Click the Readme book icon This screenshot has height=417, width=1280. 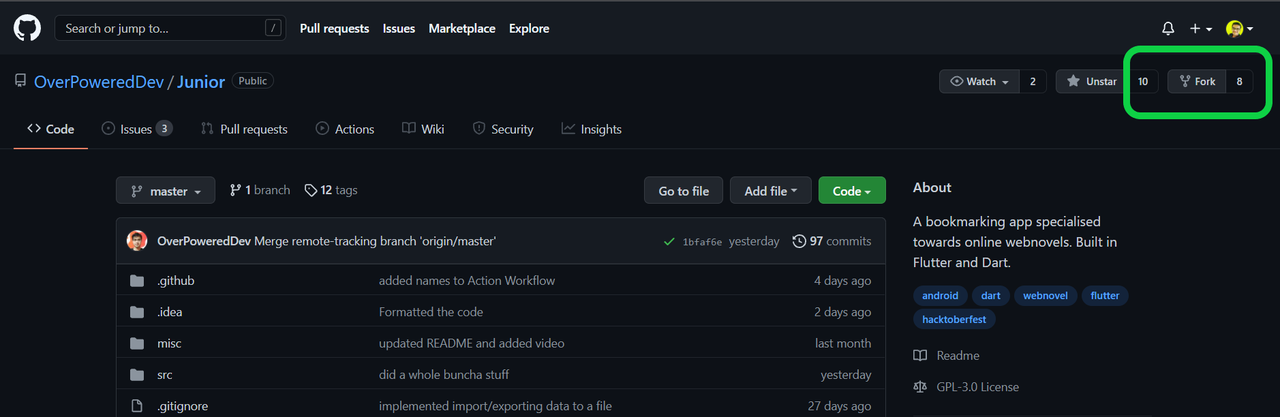pos(920,356)
